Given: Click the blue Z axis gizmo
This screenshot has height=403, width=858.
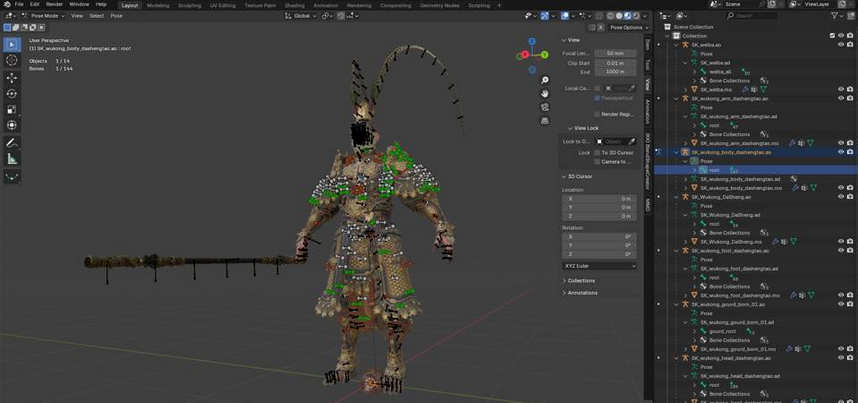Looking at the screenshot, I should click(x=532, y=41).
